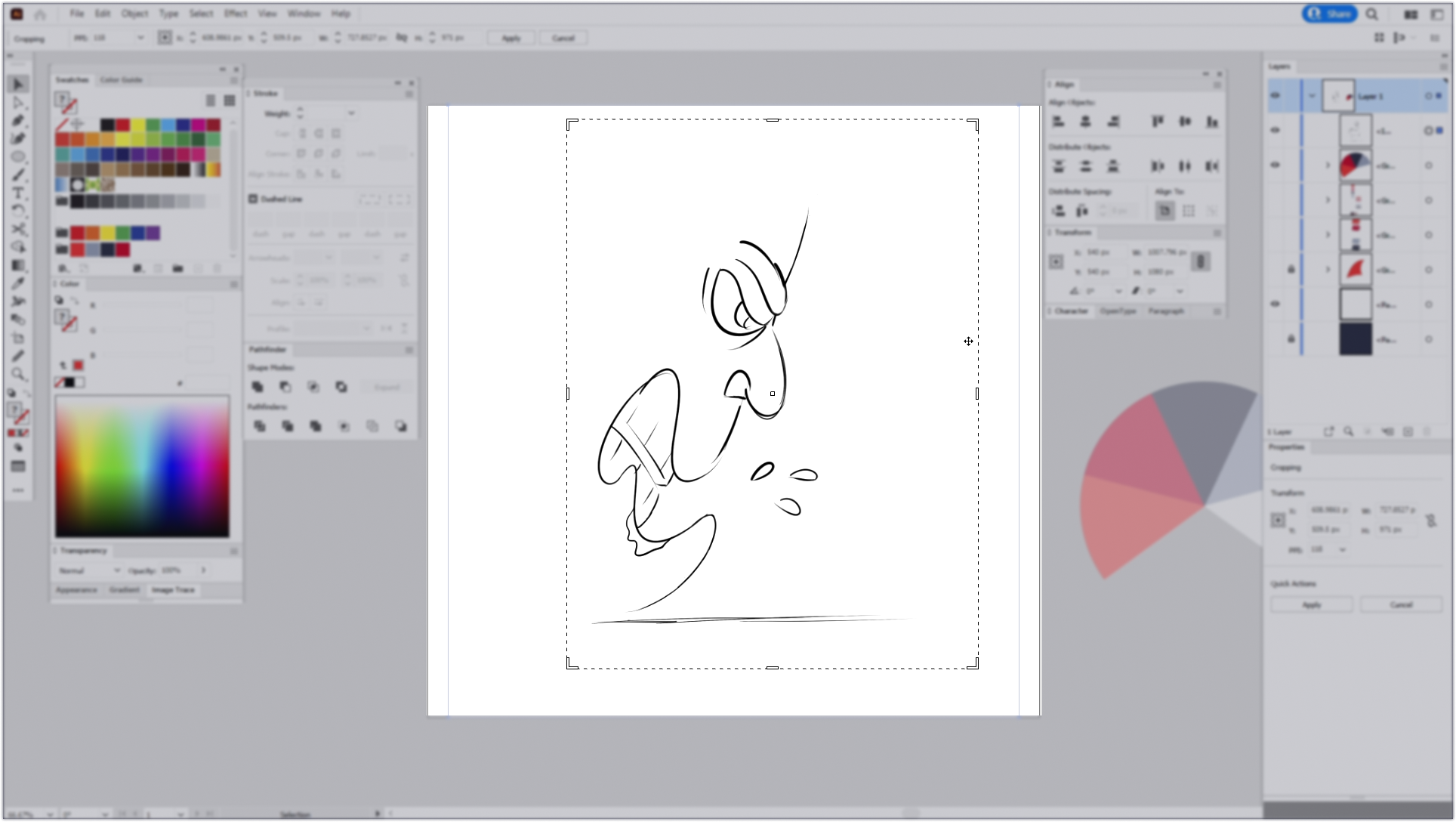
Task: Open the Normal blending mode dropdown
Action: coord(89,570)
